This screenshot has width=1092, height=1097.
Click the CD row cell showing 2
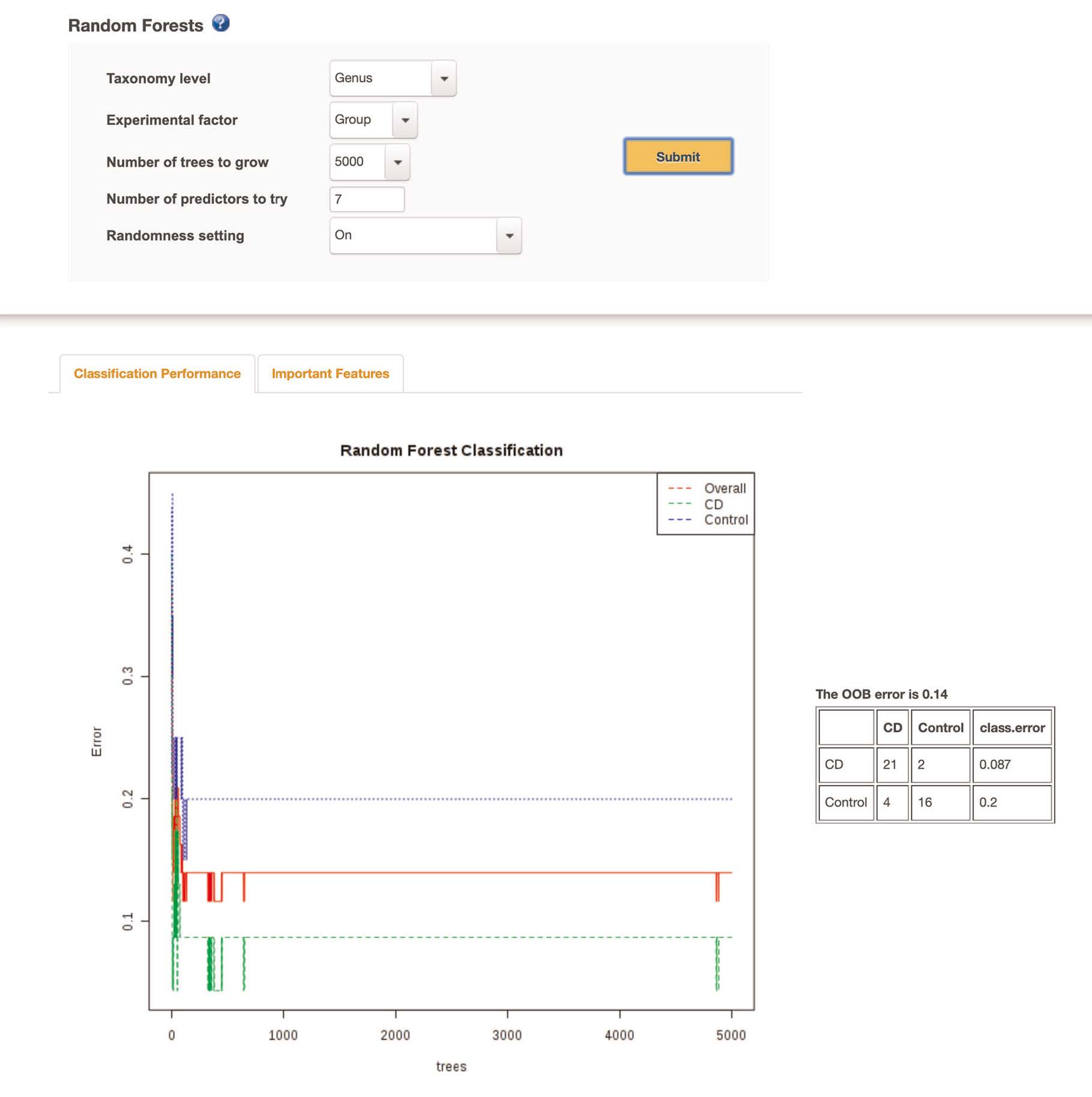tap(940, 765)
